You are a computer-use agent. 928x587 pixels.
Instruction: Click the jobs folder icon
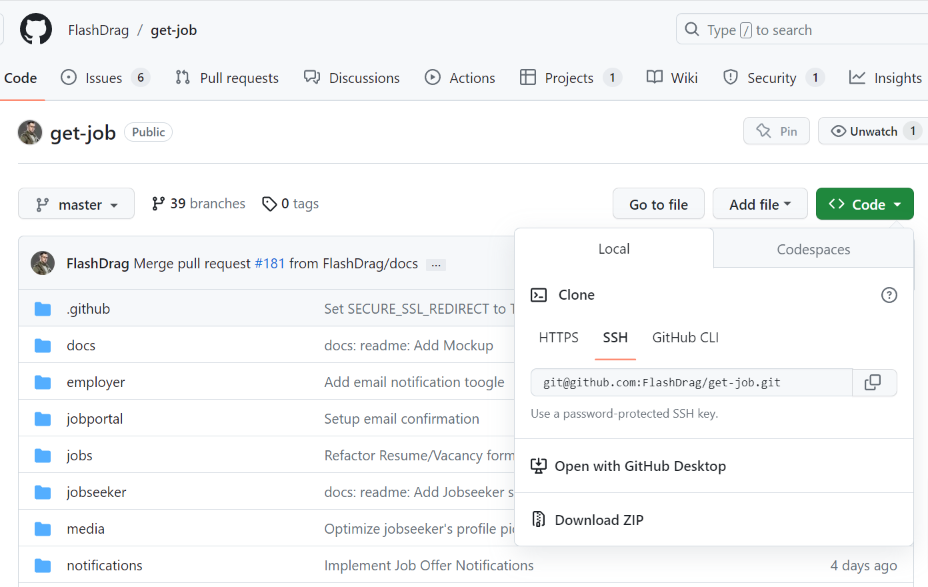point(43,456)
